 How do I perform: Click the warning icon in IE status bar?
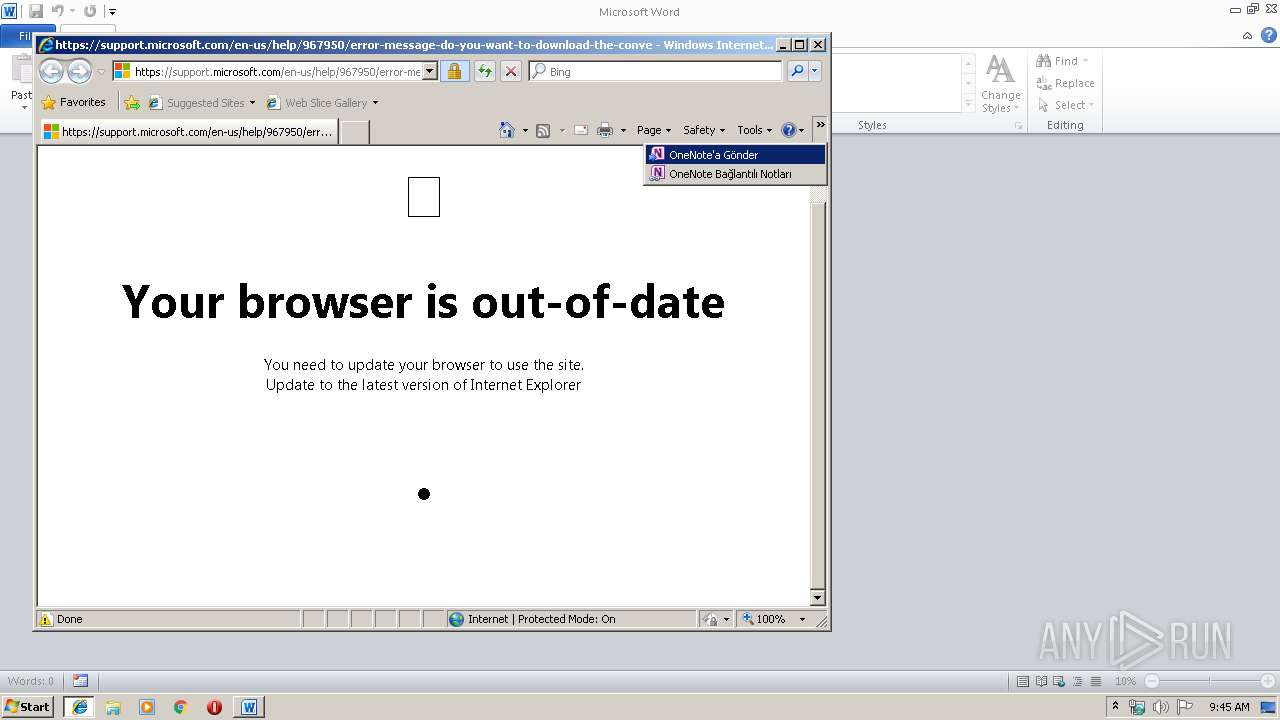point(45,619)
